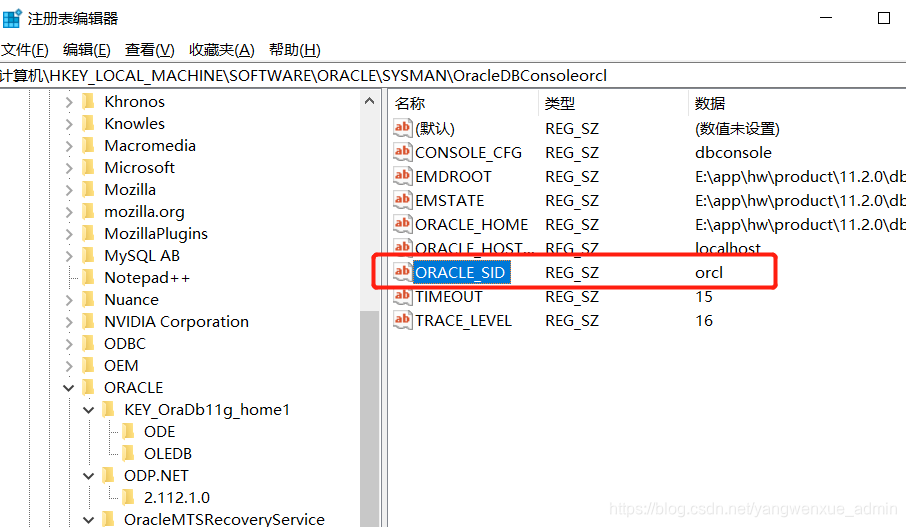Click the MySQL AB folder icon
Image resolution: width=906 pixels, height=527 pixels.
click(x=88, y=255)
